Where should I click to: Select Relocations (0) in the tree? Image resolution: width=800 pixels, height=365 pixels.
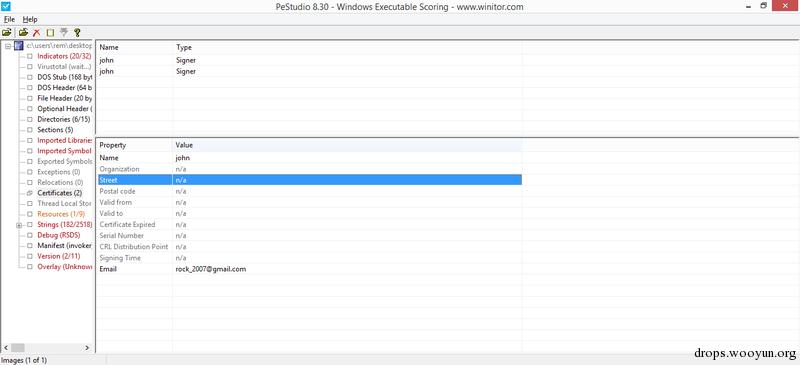[x=60, y=182]
